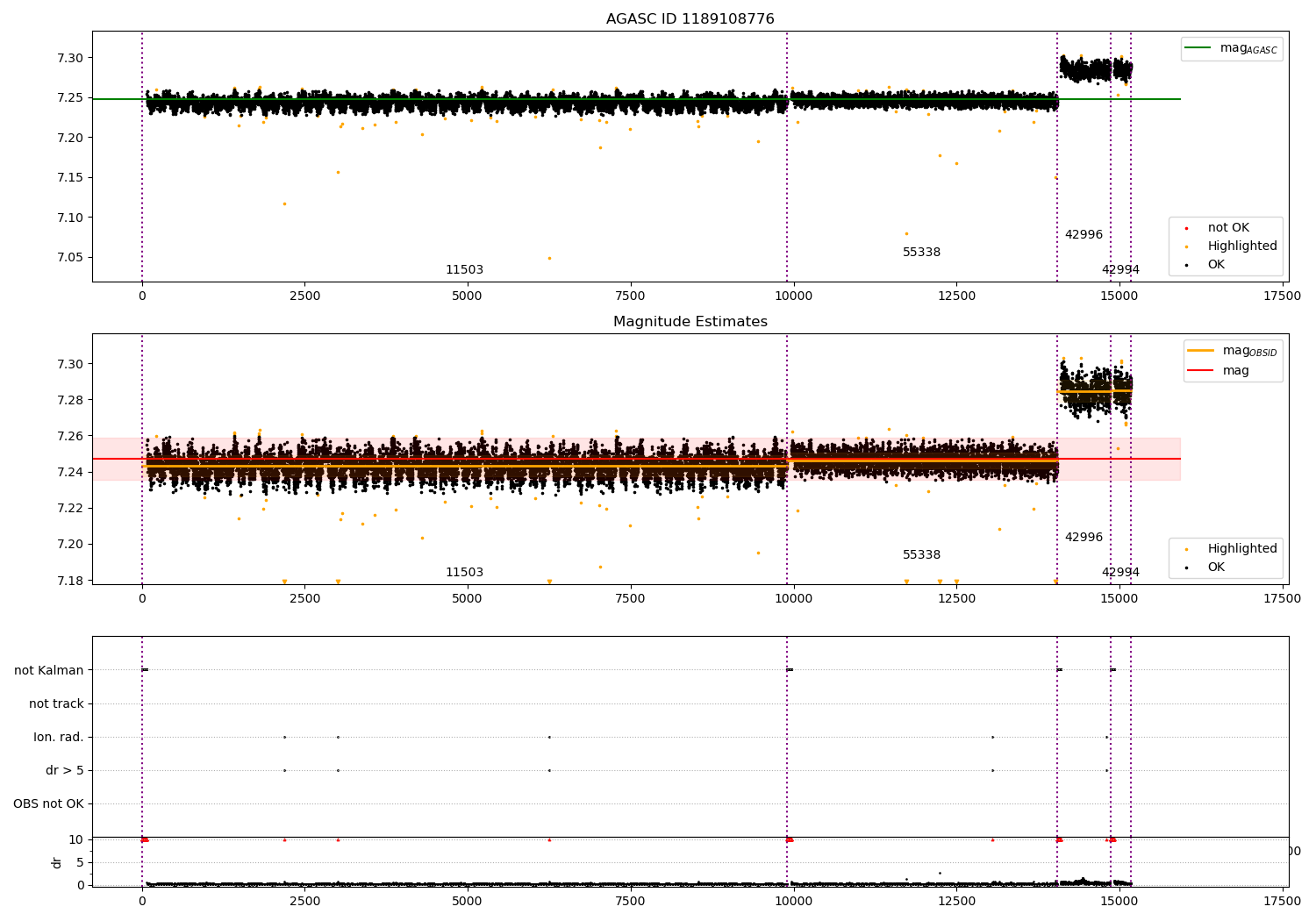The image size is (1316, 921).
Task: Click obsid label 55338 in top plot
Action: pyautogui.click(x=921, y=253)
